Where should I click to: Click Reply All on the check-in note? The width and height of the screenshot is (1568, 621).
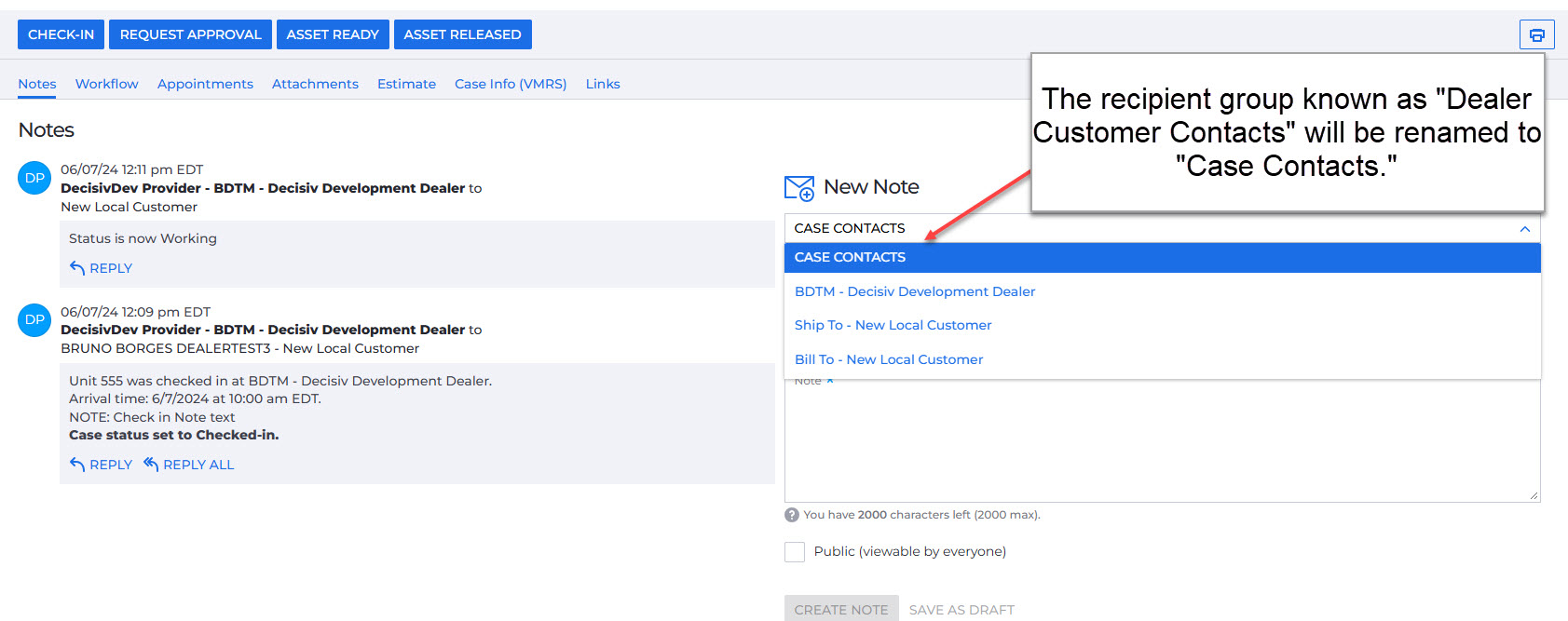(188, 465)
